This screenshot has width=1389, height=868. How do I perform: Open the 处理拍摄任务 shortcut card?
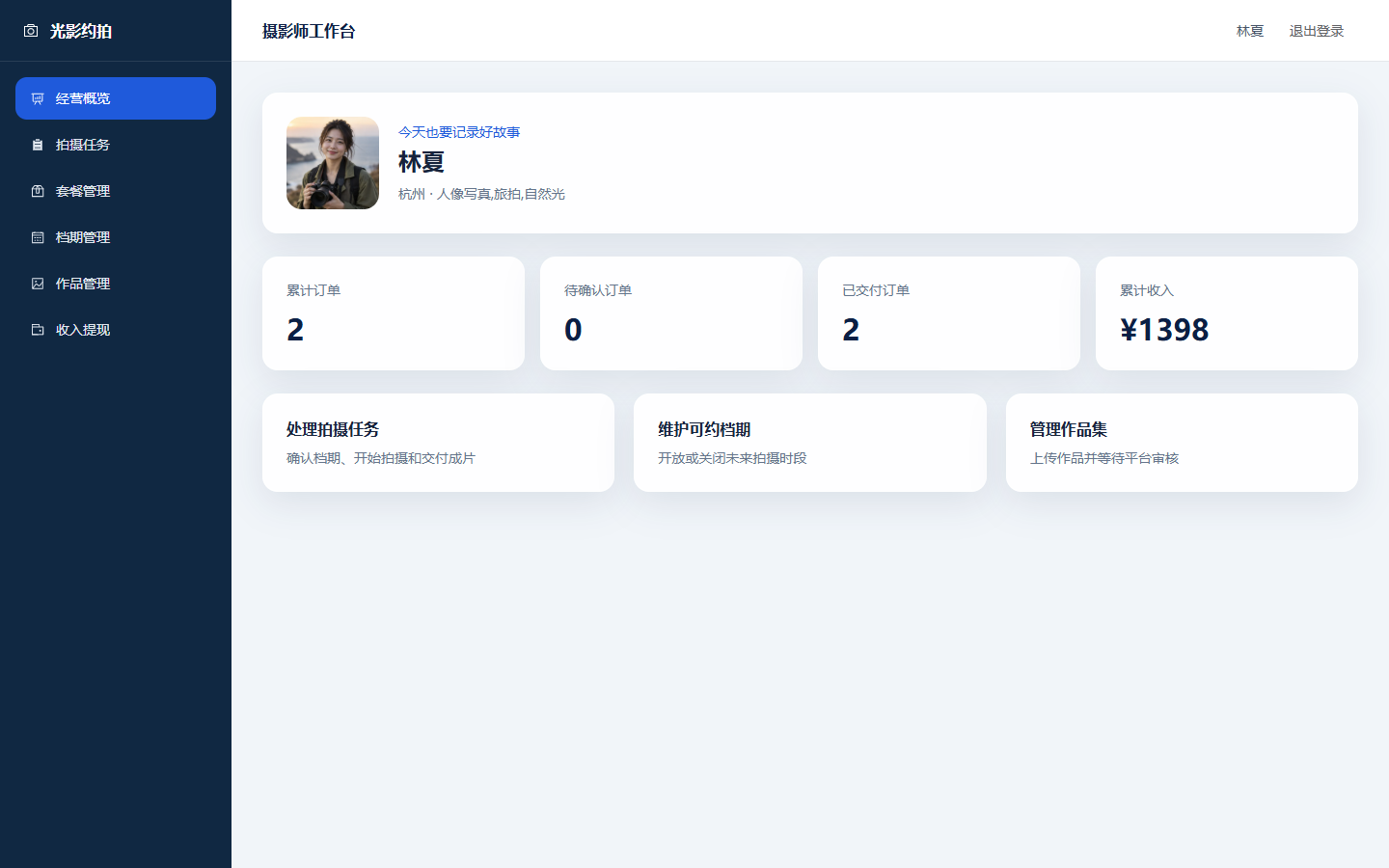coord(438,443)
